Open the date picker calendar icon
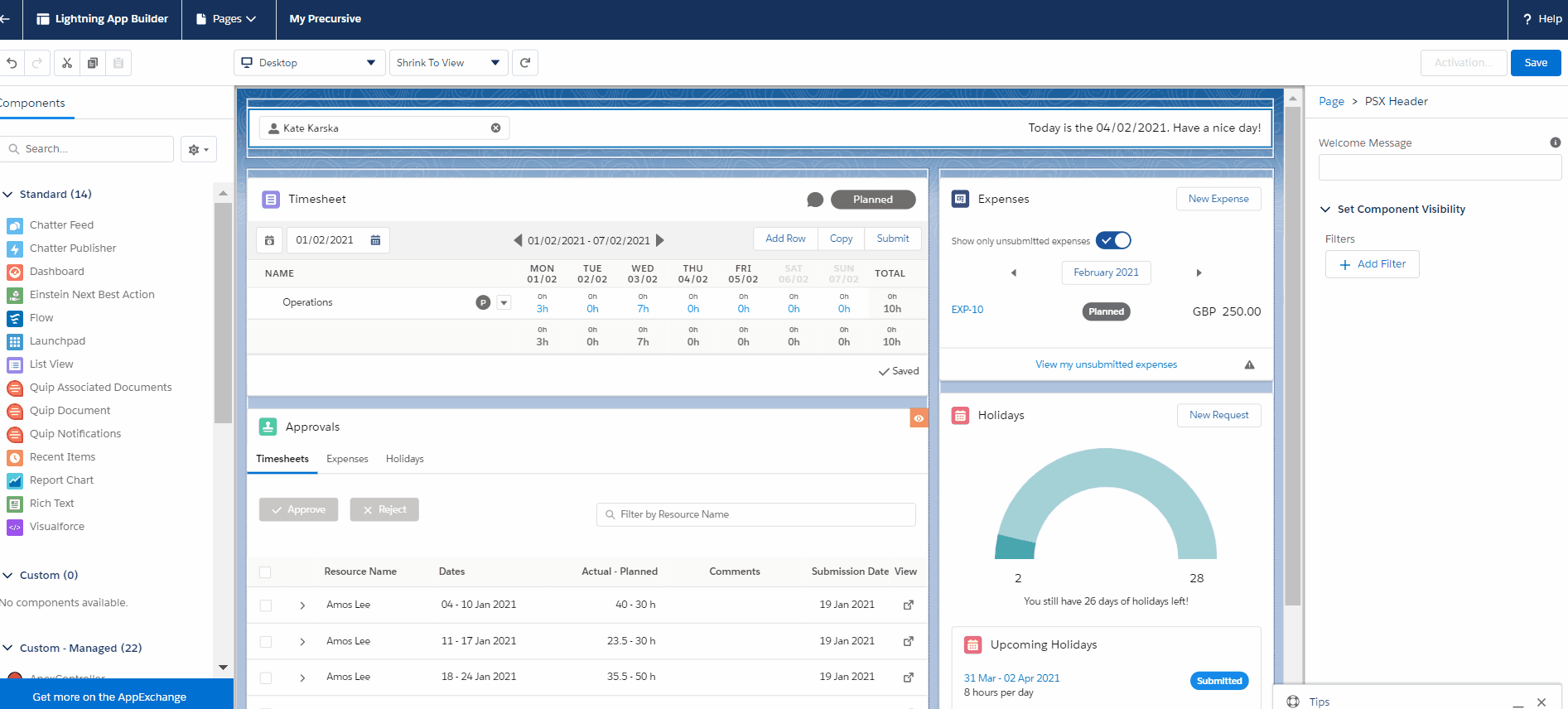Viewport: 1568px width, 709px height. coord(375,240)
